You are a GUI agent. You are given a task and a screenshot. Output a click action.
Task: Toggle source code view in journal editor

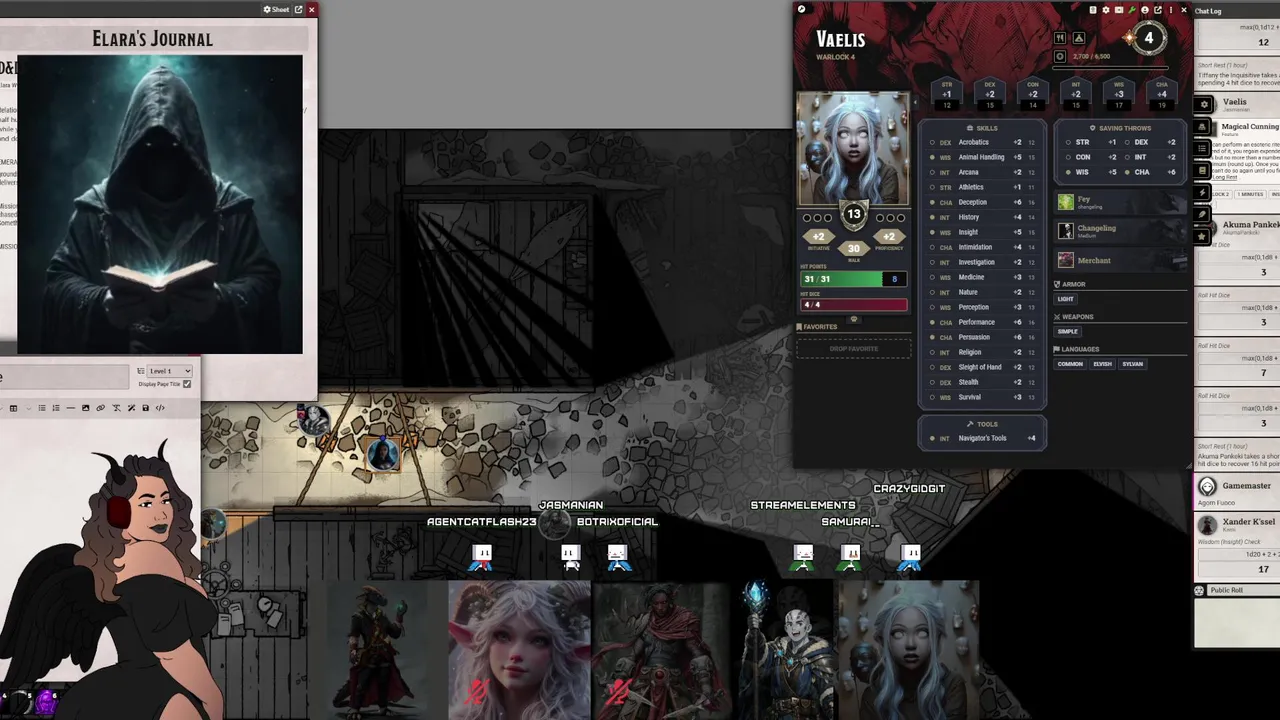[160, 408]
